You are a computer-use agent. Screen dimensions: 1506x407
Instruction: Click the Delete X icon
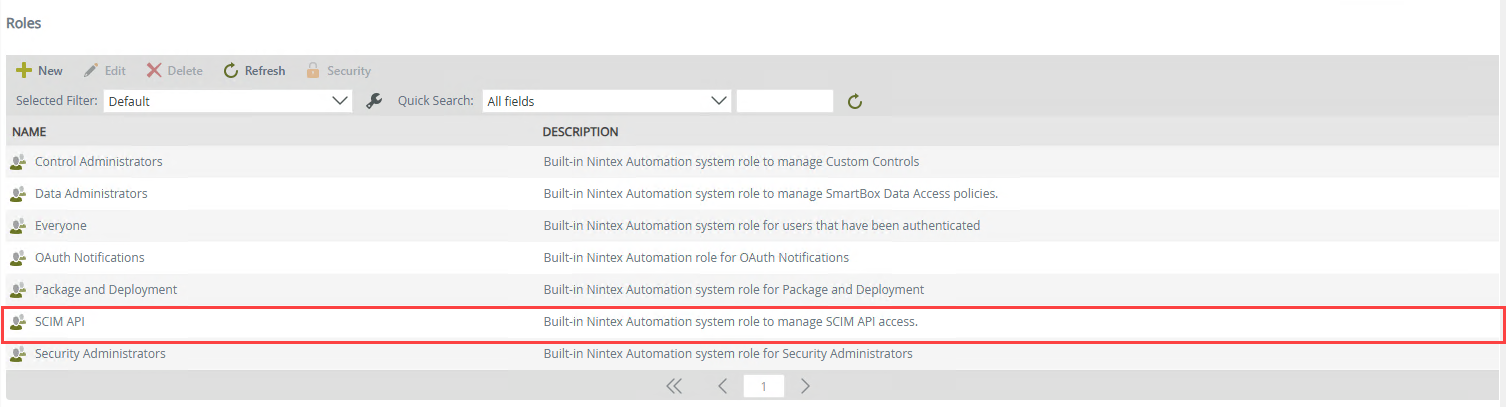[x=154, y=71]
